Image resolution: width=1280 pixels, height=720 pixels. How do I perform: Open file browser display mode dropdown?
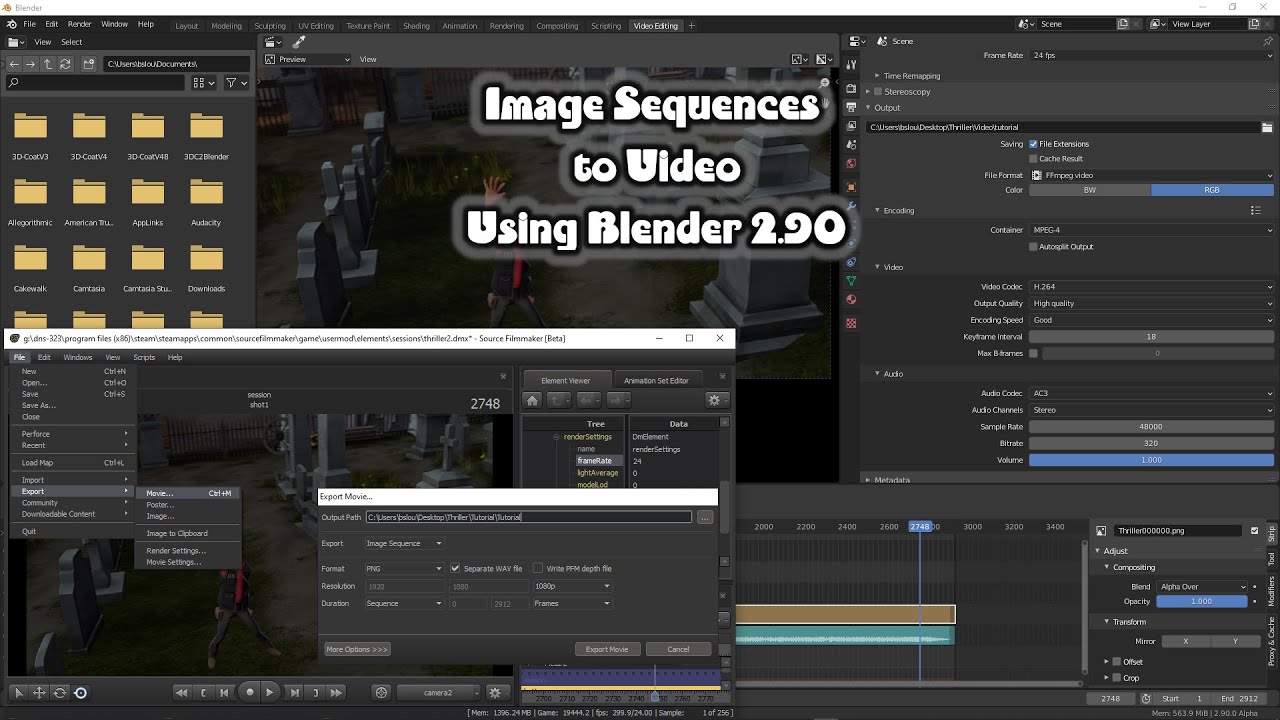point(203,83)
